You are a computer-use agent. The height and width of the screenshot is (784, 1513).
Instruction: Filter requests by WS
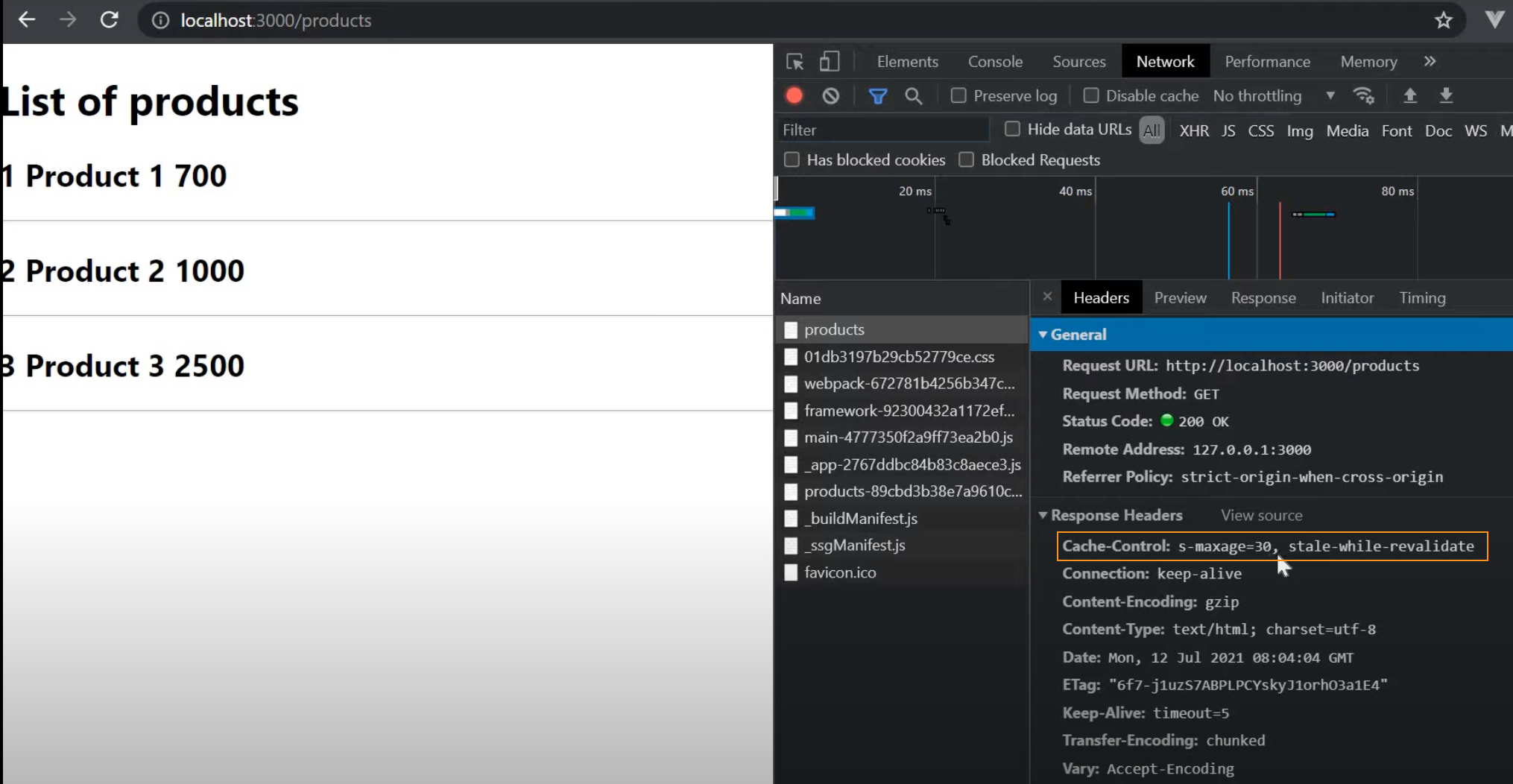pos(1476,131)
